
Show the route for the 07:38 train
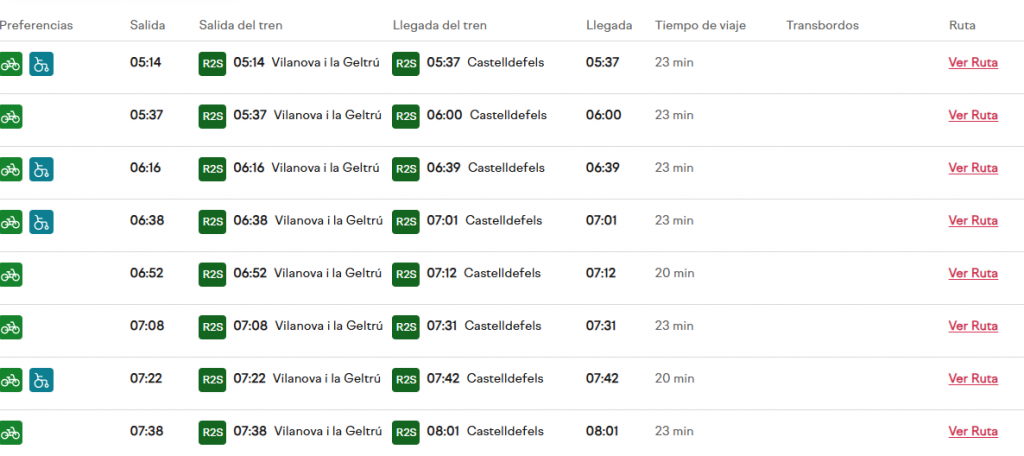[x=972, y=432]
